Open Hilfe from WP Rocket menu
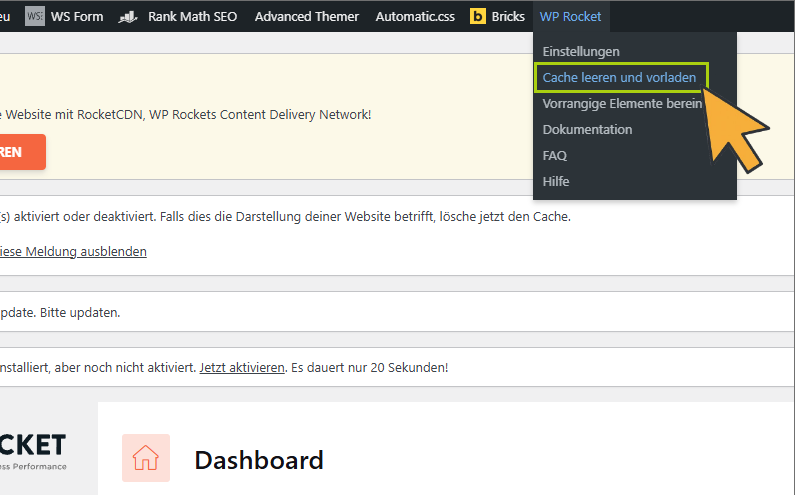800x495 pixels. [x=556, y=182]
